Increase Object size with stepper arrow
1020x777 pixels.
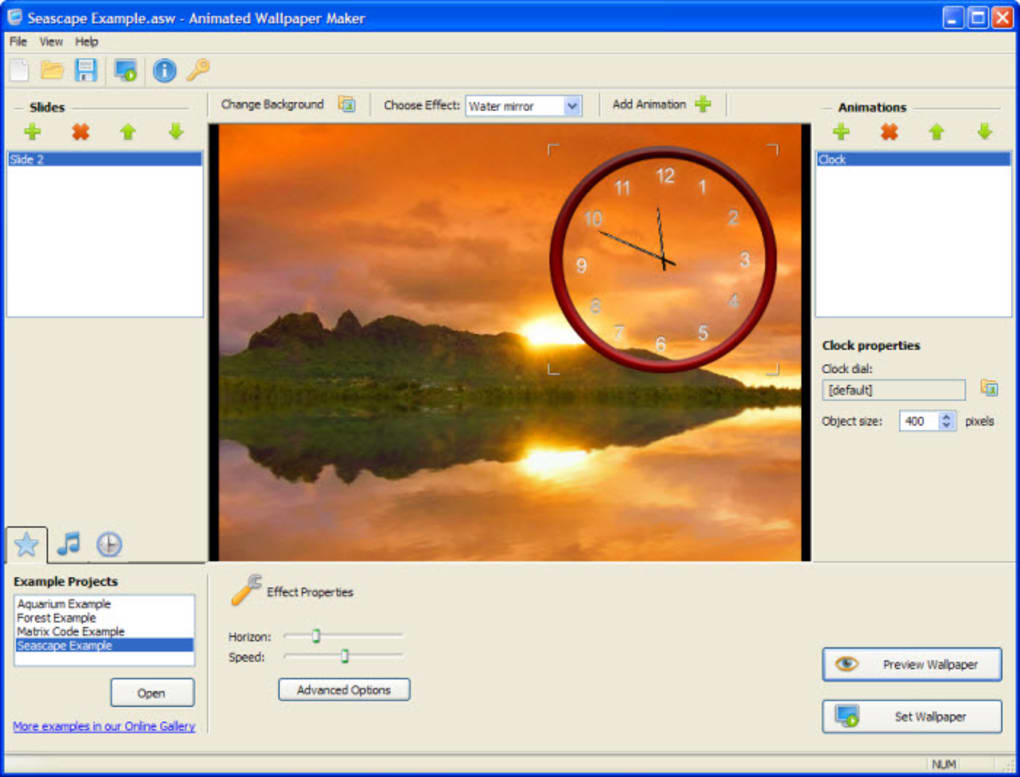point(946,416)
